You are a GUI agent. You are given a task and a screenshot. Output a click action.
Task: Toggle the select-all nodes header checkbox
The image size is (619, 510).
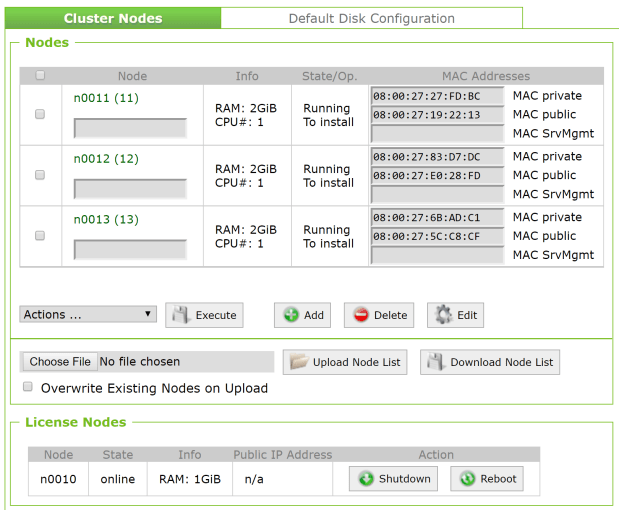pos(40,75)
